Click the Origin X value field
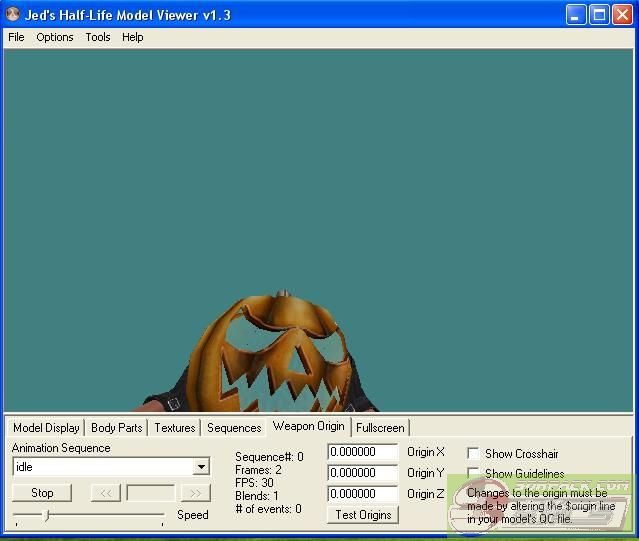639x541 pixels. pyautogui.click(x=363, y=452)
